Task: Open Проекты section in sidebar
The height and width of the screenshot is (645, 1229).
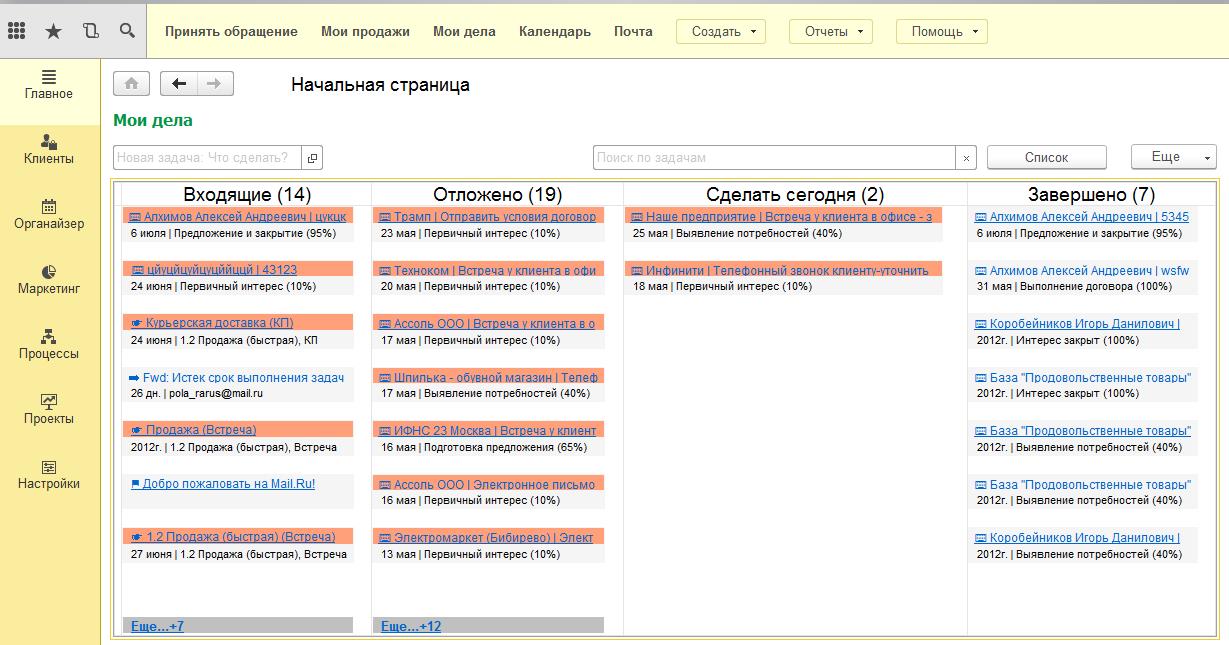Action: coord(49,409)
